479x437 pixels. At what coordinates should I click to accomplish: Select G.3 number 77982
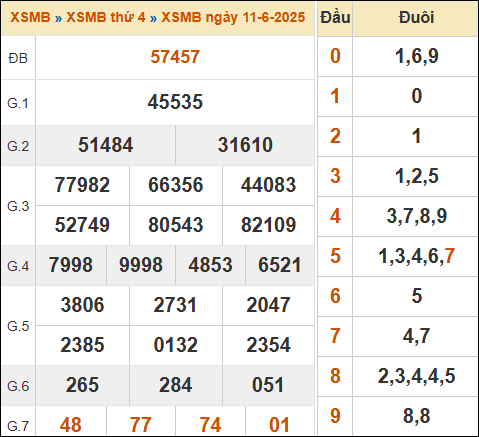(82, 185)
